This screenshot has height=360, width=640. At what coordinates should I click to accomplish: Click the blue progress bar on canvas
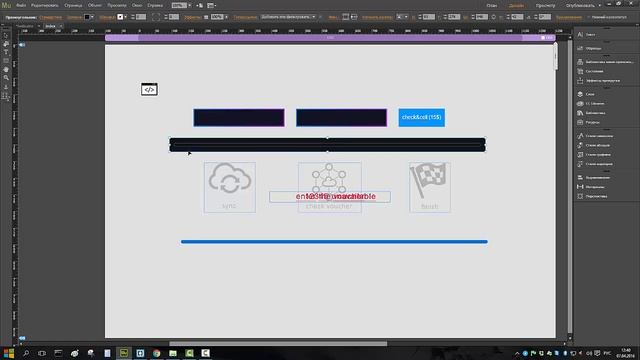tap(334, 242)
